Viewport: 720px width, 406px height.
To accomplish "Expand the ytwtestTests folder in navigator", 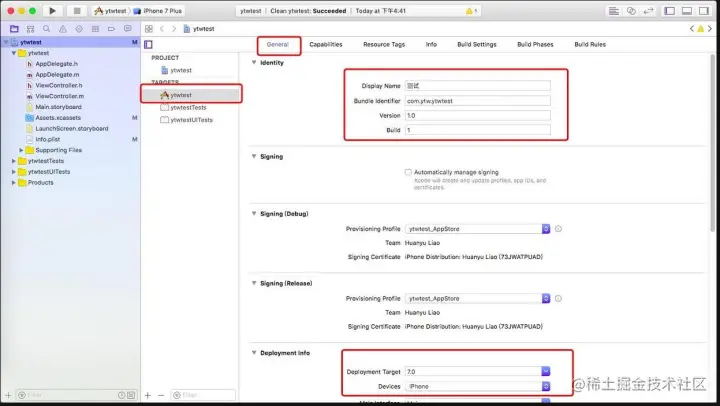I will (14, 161).
